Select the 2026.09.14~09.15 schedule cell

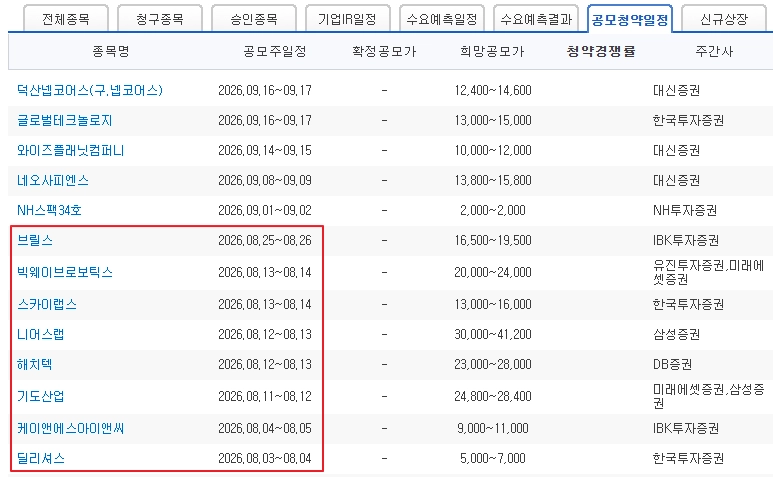(x=265, y=150)
